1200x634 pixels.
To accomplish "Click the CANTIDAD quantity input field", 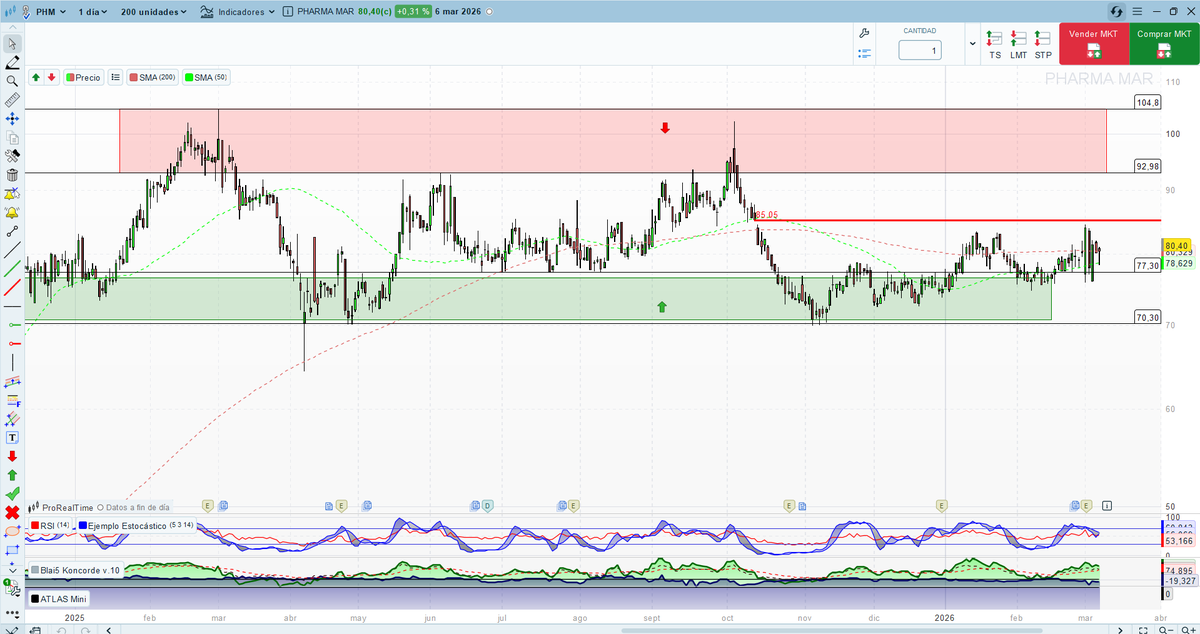I will pyautogui.click(x=920, y=50).
